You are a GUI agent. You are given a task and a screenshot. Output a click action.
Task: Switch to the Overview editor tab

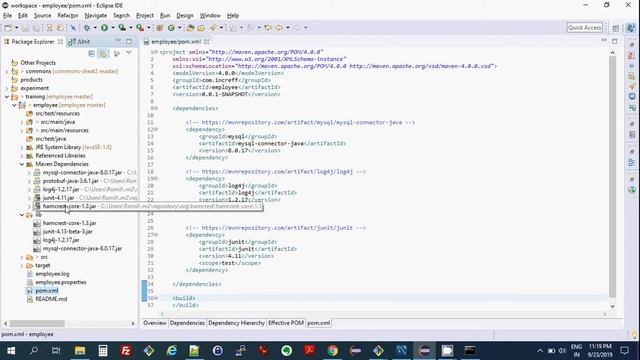155,323
